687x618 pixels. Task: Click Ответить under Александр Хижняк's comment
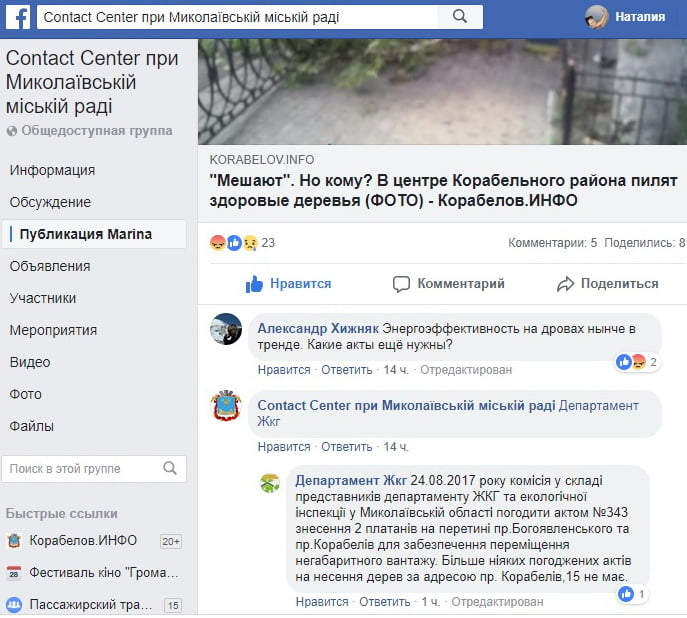pos(346,370)
